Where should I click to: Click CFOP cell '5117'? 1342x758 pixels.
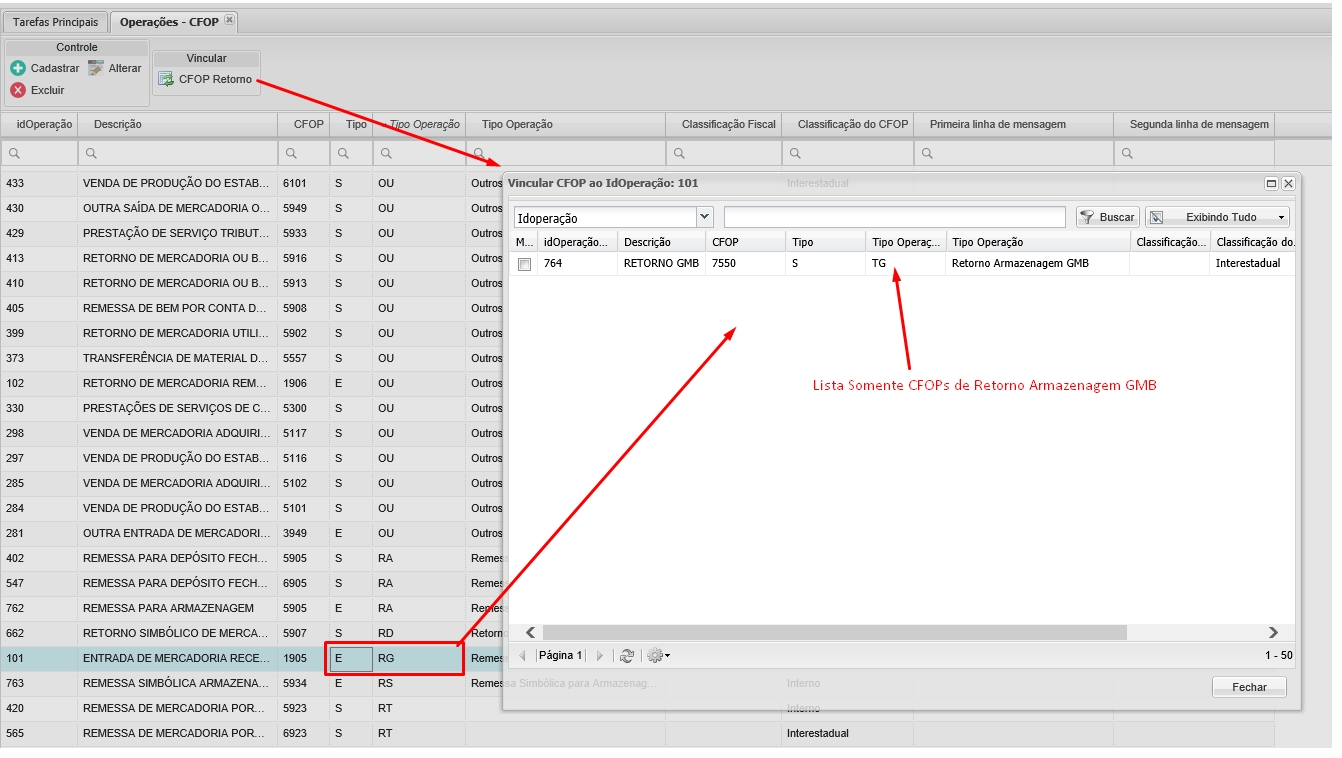tap(304, 433)
